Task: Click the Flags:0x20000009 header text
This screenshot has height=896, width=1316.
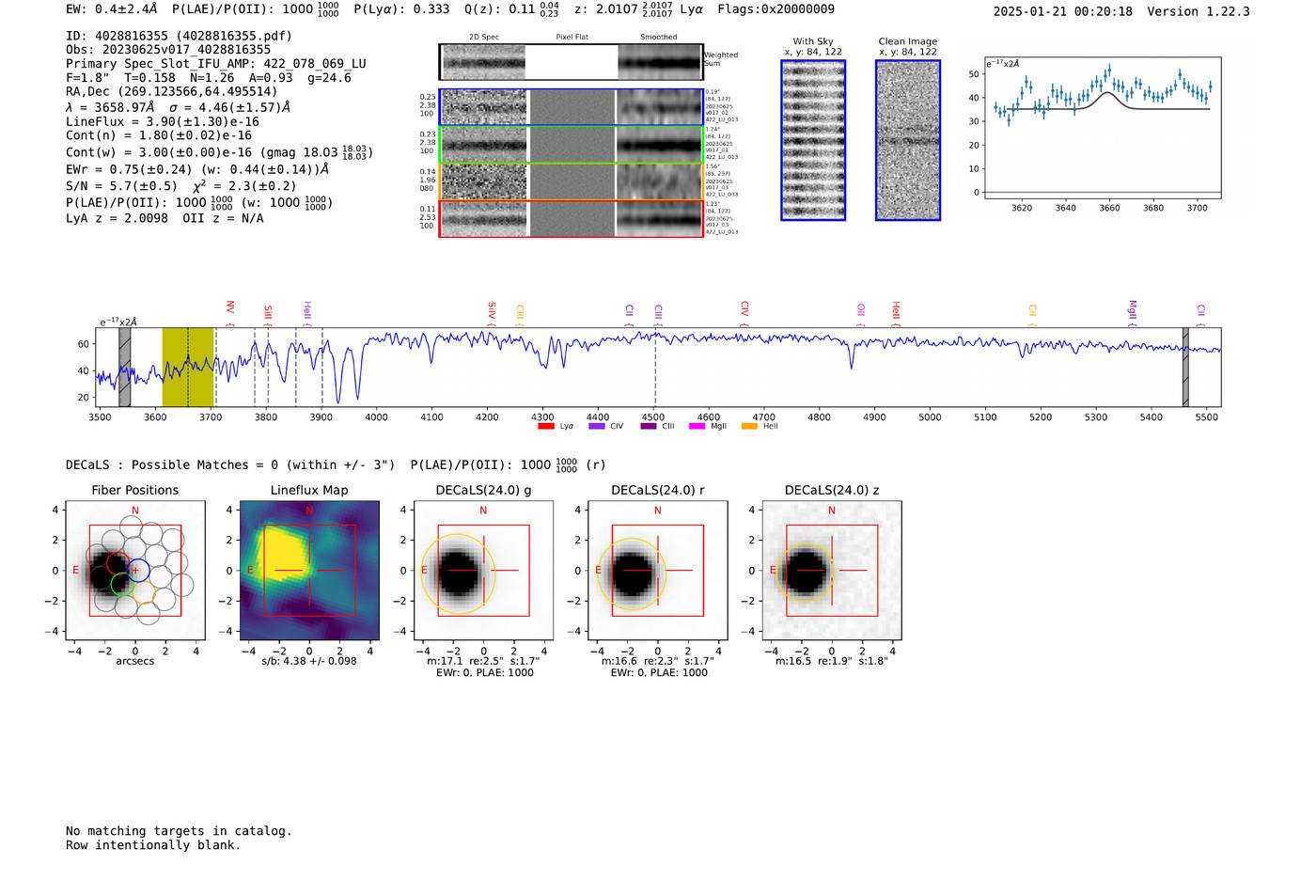Action: tap(775, 9)
